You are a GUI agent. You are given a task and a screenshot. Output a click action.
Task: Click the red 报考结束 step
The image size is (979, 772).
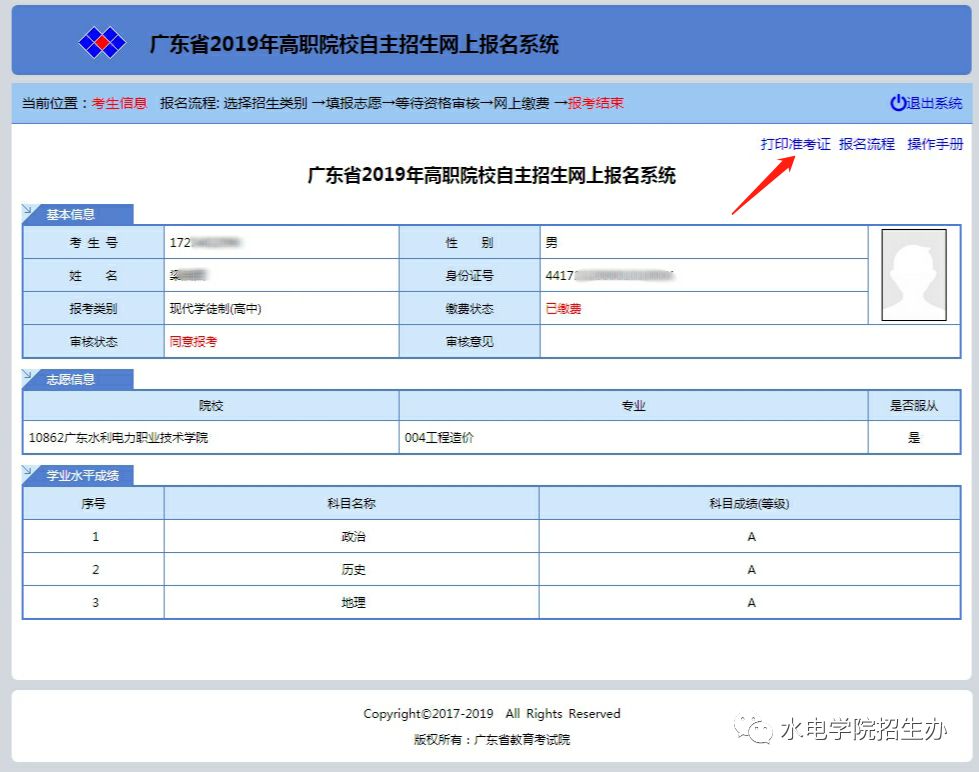596,103
